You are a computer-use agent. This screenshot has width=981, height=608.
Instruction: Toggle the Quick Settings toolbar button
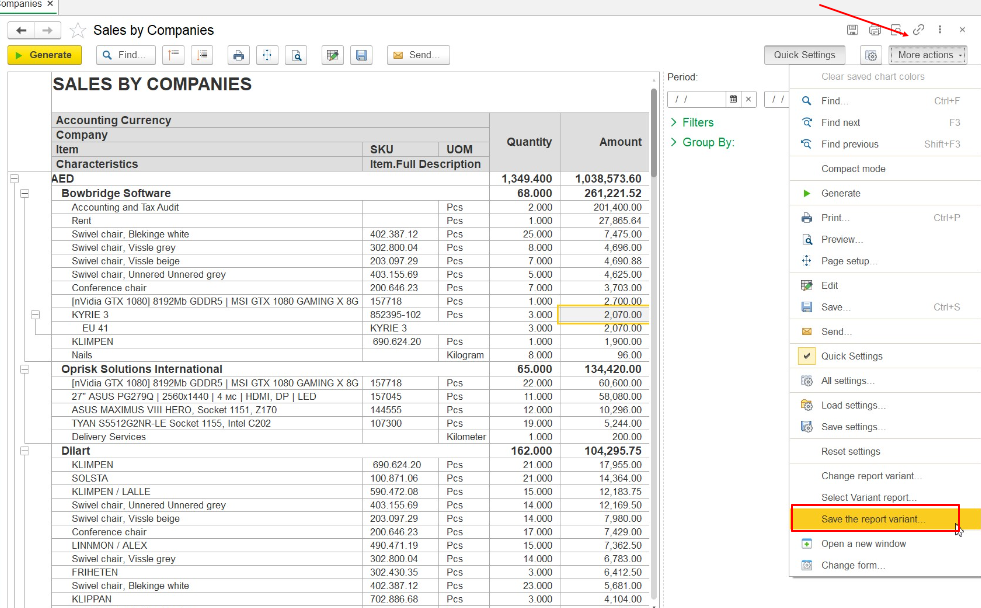tap(804, 55)
